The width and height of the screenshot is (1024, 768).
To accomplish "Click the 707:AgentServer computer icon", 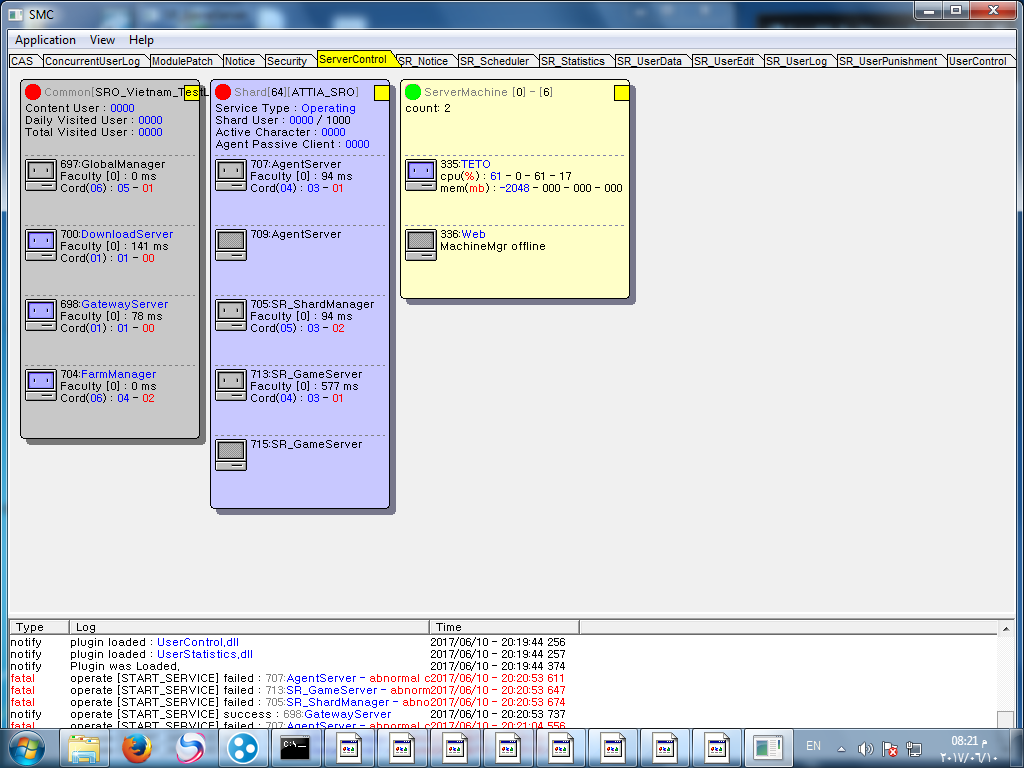I will [231, 175].
